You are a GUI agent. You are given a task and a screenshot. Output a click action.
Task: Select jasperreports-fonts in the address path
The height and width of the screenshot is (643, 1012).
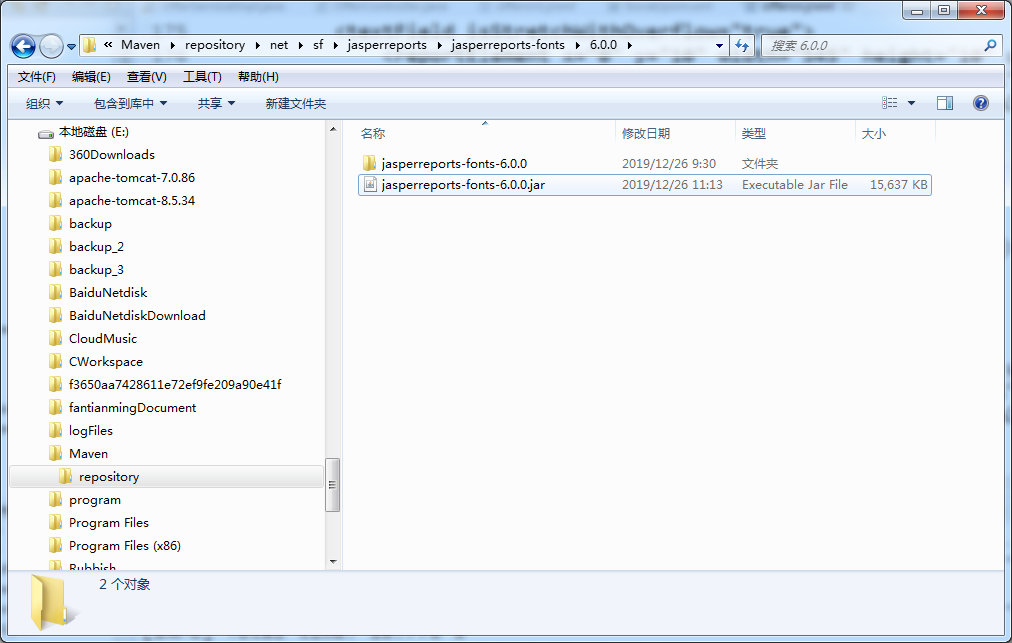(x=508, y=45)
